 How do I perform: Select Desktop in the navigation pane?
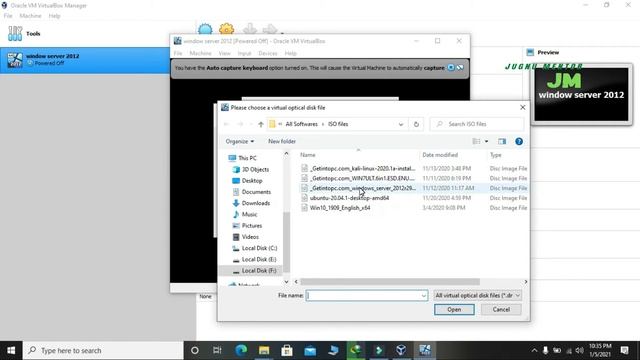point(247,181)
